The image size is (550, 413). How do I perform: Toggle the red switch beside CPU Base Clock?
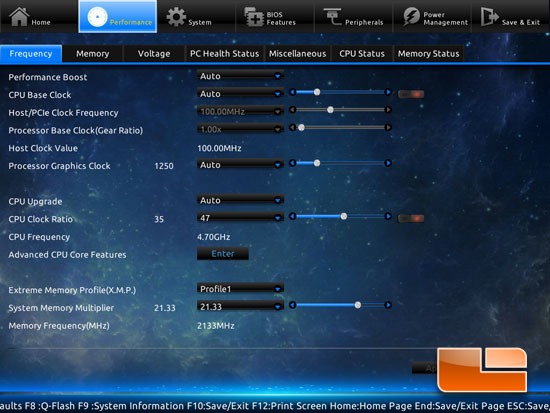click(x=411, y=94)
